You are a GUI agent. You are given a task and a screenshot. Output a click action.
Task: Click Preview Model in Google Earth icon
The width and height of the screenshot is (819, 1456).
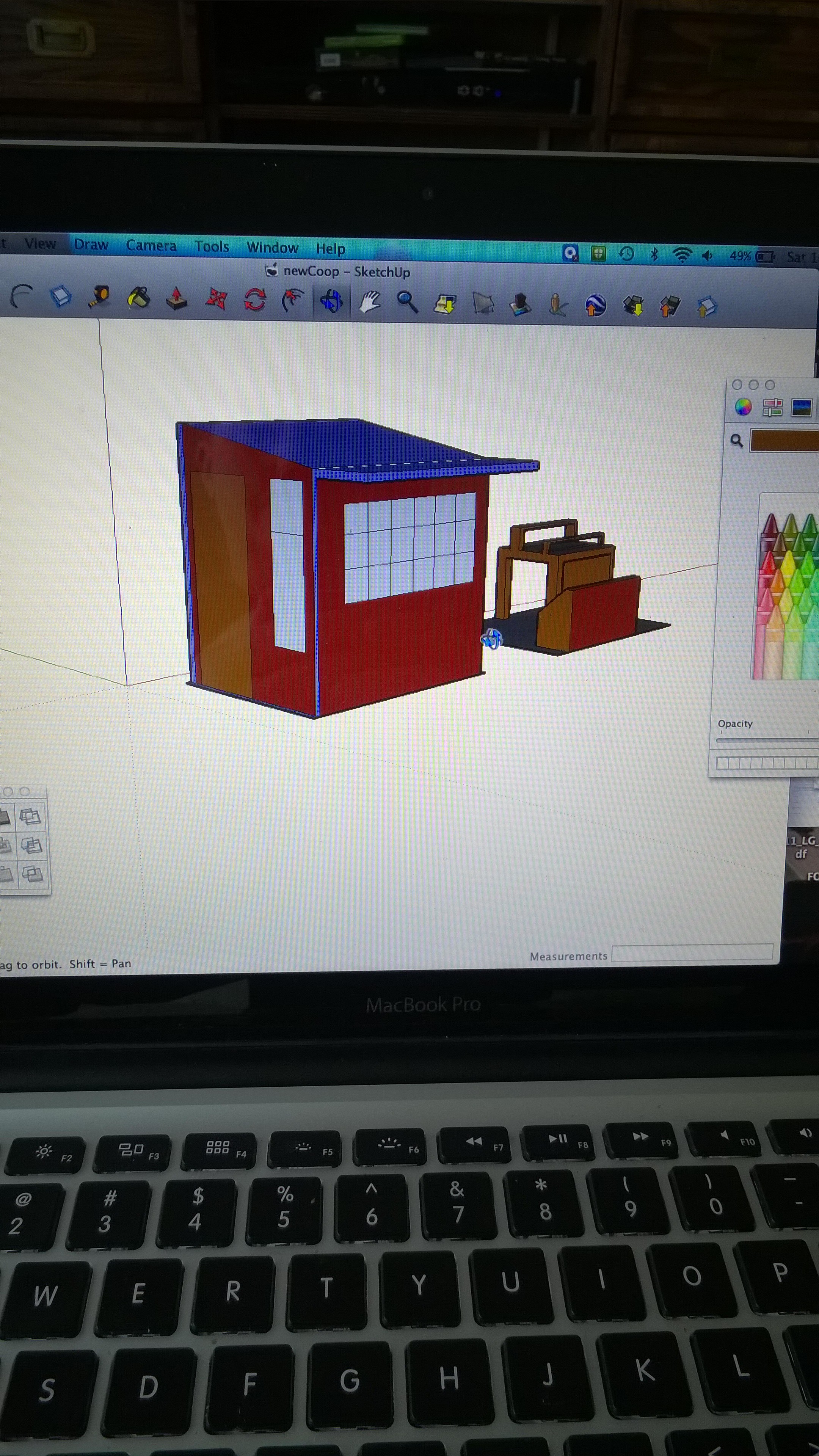pyautogui.click(x=596, y=306)
